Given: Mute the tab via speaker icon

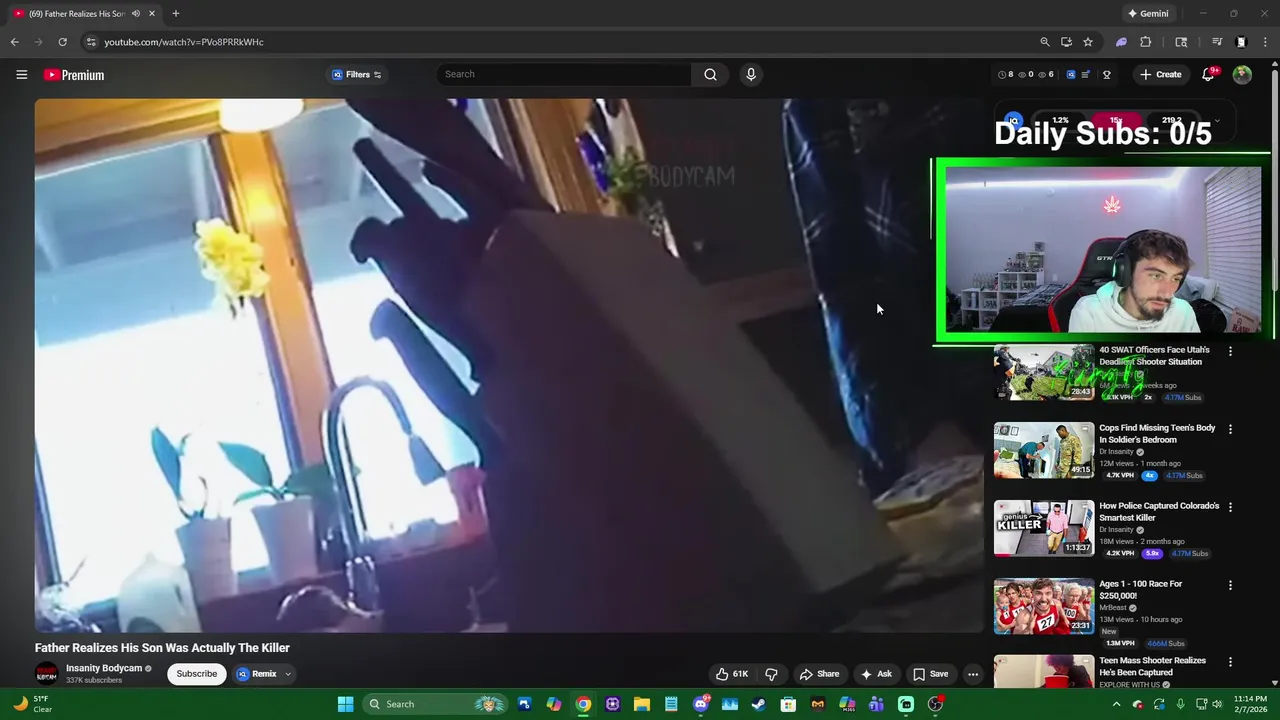Looking at the screenshot, I should click(x=136, y=14).
